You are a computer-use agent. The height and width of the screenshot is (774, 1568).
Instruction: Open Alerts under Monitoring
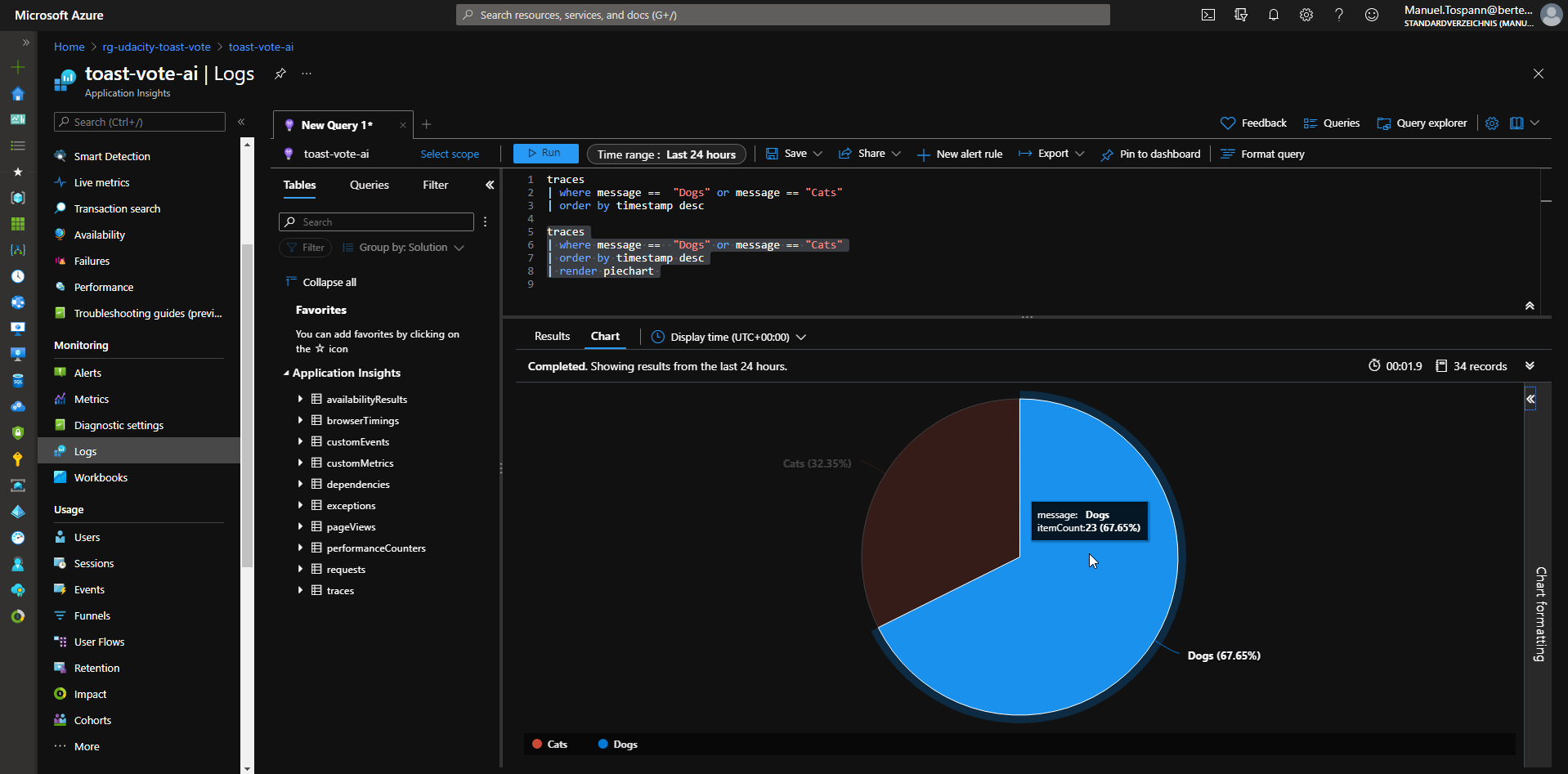tap(87, 373)
